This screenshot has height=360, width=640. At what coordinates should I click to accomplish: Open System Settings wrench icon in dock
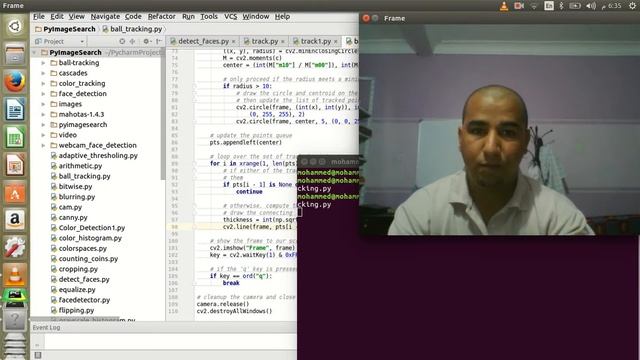(x=15, y=247)
